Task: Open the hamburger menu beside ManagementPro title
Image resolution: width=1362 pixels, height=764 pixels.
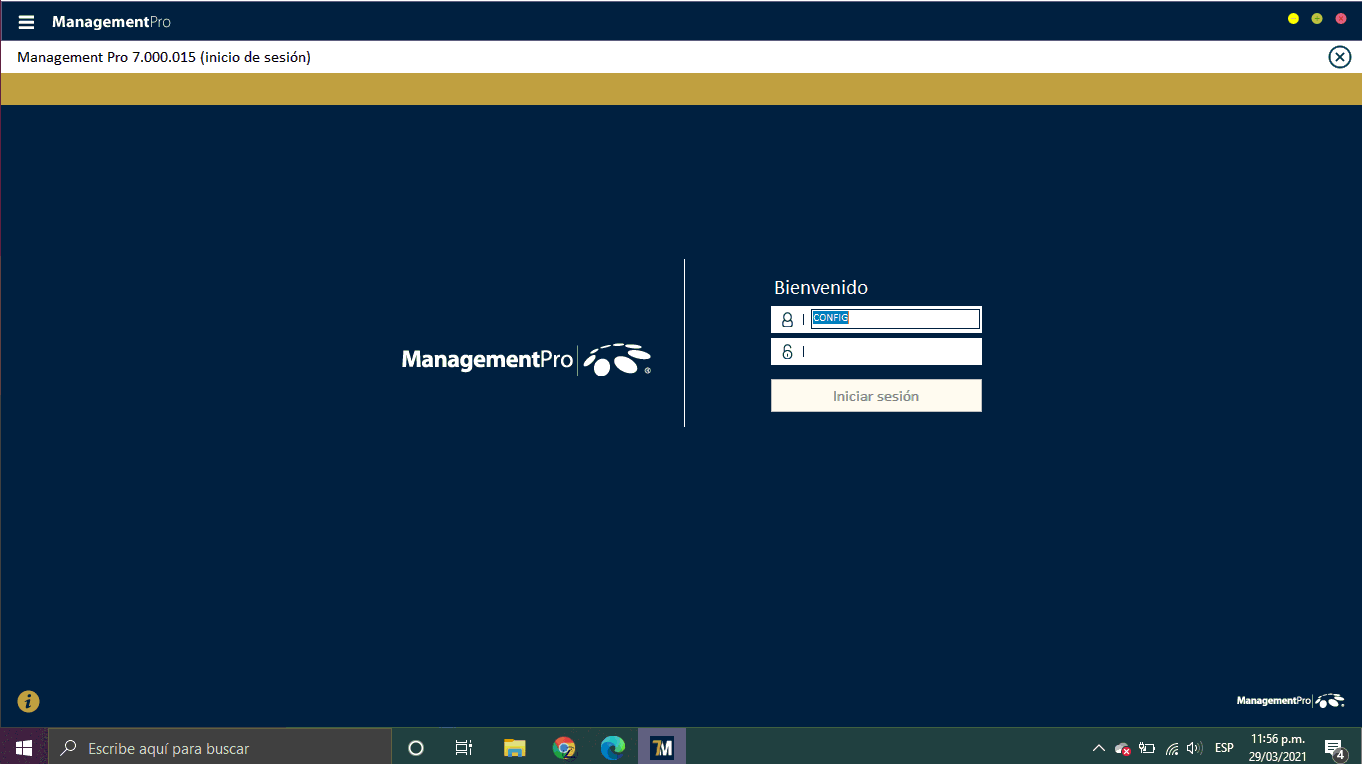Action: 27,22
